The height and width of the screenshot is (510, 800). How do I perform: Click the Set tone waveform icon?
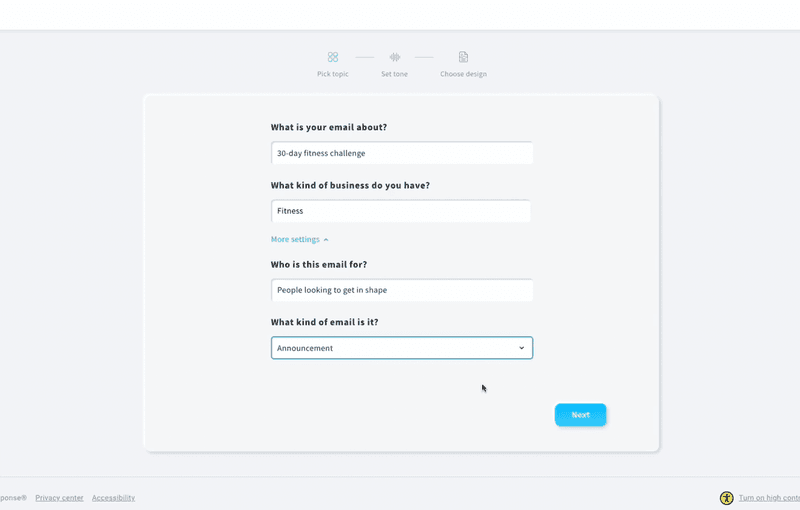click(395, 57)
